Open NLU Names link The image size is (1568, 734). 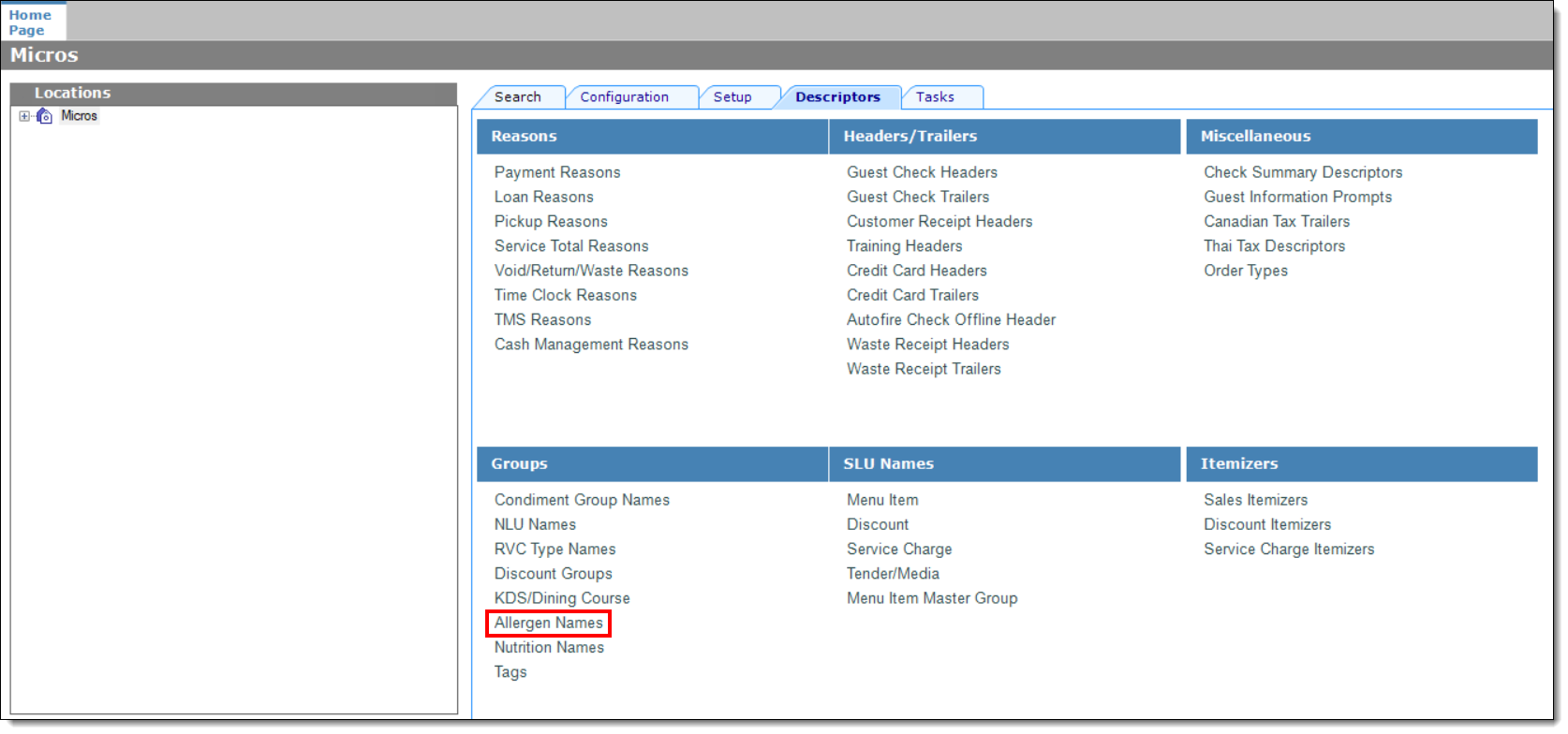click(x=535, y=524)
